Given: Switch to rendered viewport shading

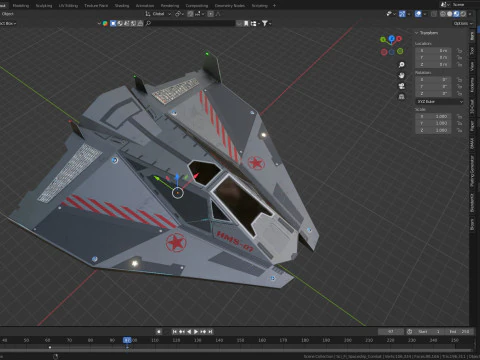Looking at the screenshot, I should tap(463, 14).
